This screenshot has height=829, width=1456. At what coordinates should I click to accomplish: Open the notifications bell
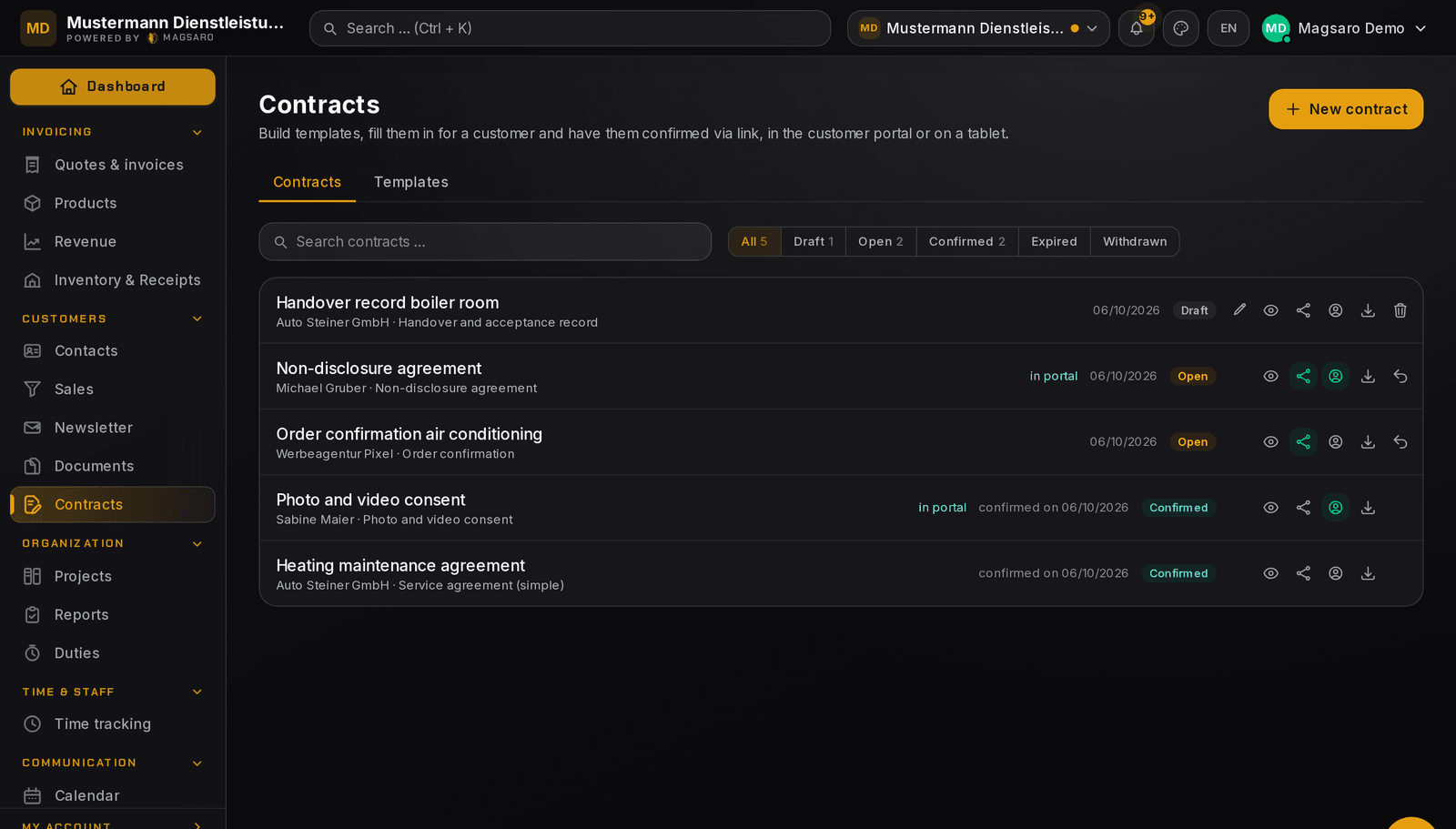(1137, 28)
